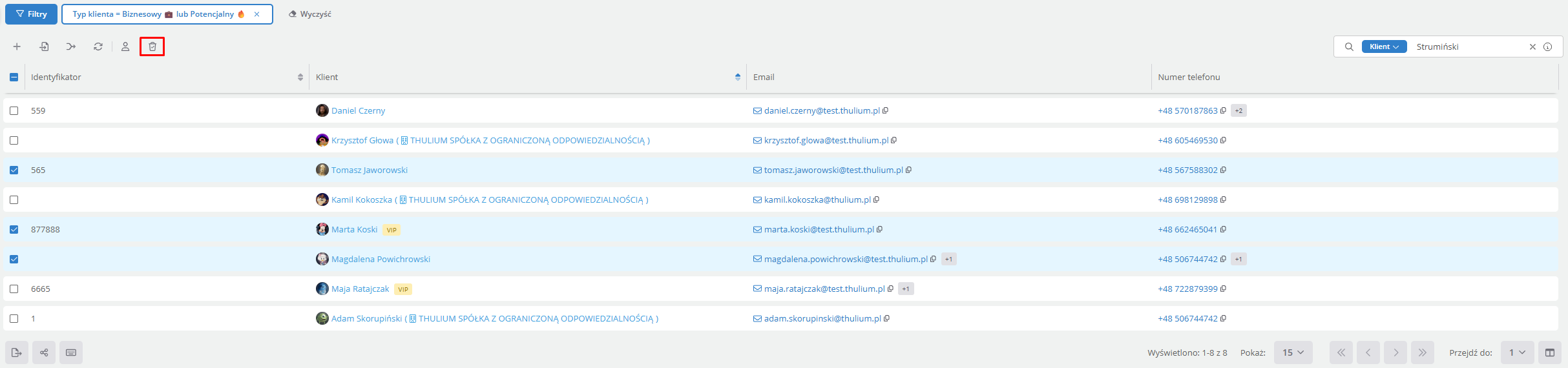Viewport: 1568px width, 368px height.
Task: Click the trash delete selected icon
Action: tap(152, 46)
